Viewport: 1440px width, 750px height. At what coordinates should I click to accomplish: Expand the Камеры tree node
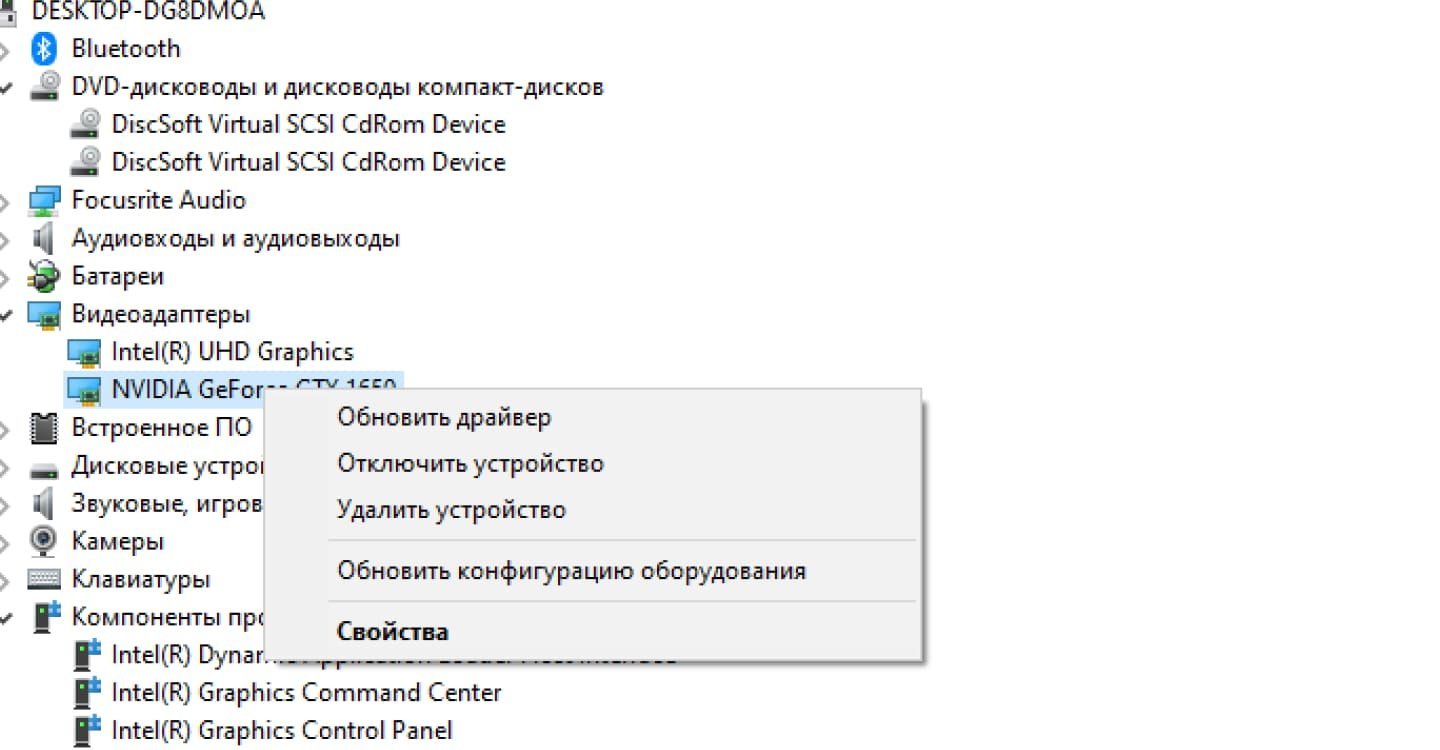click(x=5, y=542)
